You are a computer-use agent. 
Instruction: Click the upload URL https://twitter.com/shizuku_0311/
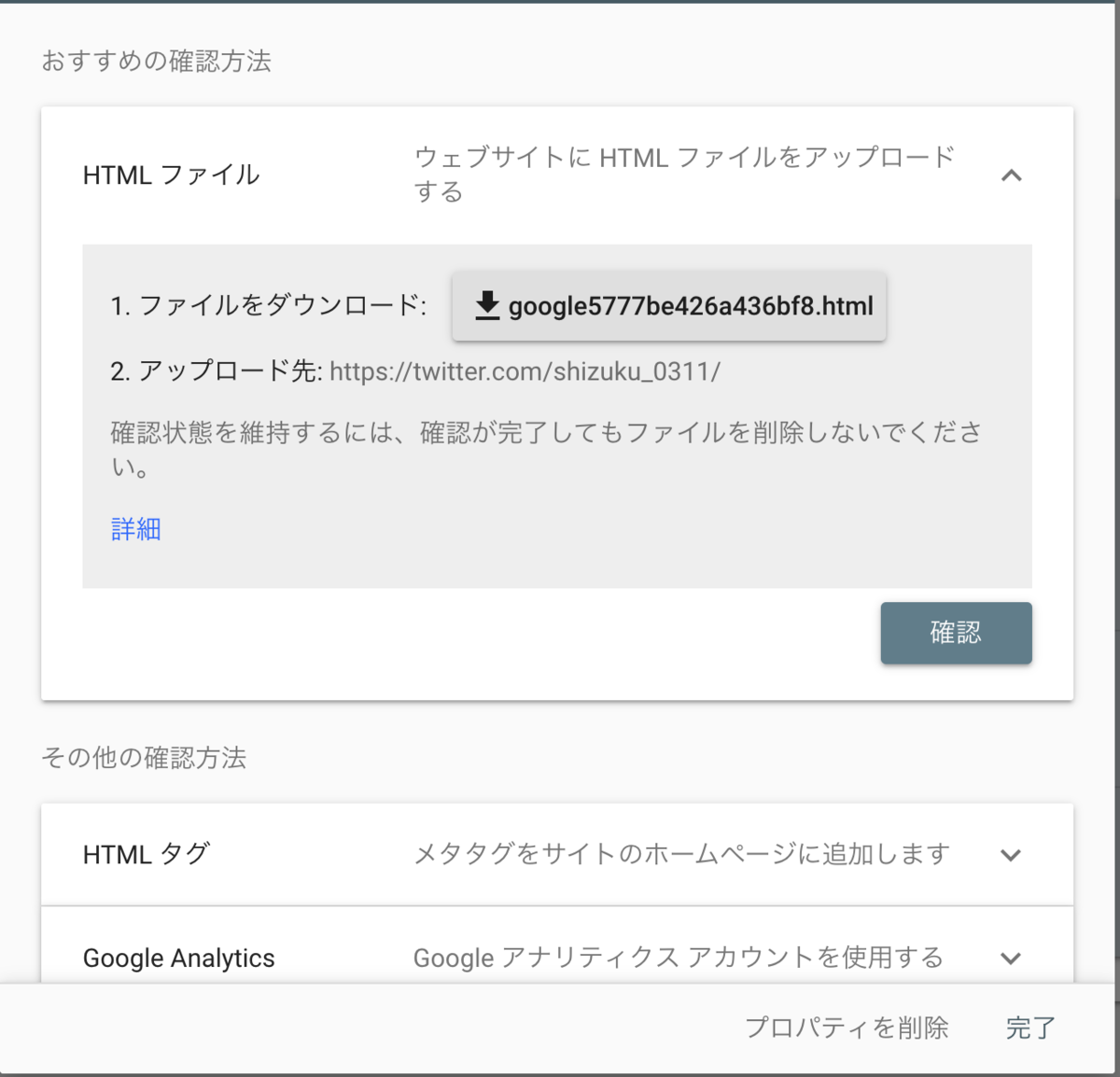click(x=525, y=371)
